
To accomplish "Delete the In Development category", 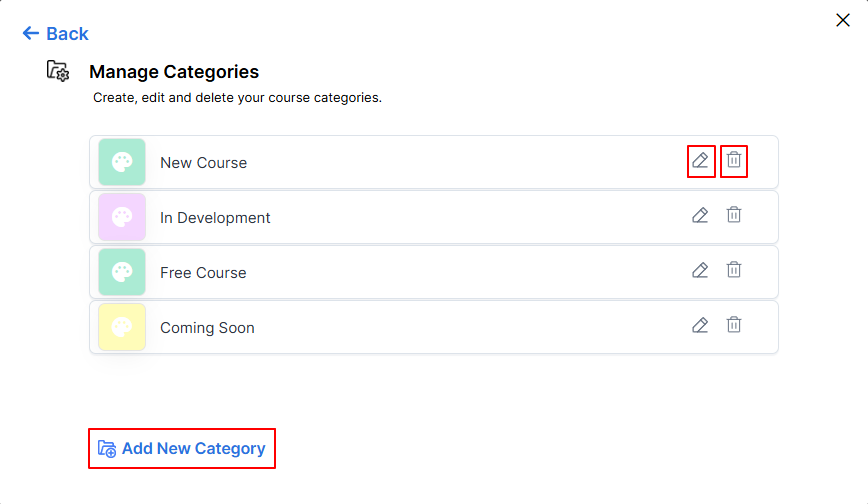I will pyautogui.click(x=734, y=214).
